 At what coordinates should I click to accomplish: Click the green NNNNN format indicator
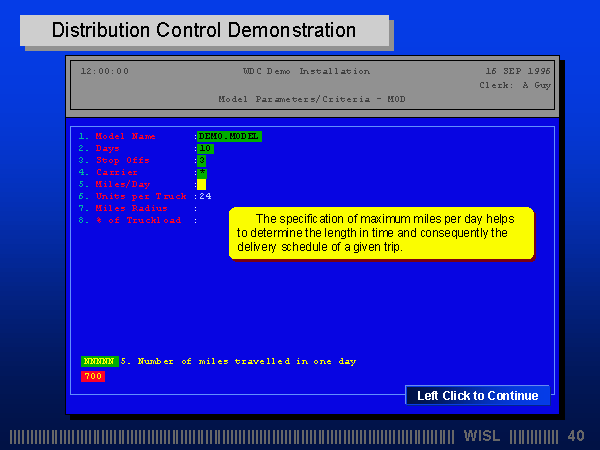coord(99,361)
